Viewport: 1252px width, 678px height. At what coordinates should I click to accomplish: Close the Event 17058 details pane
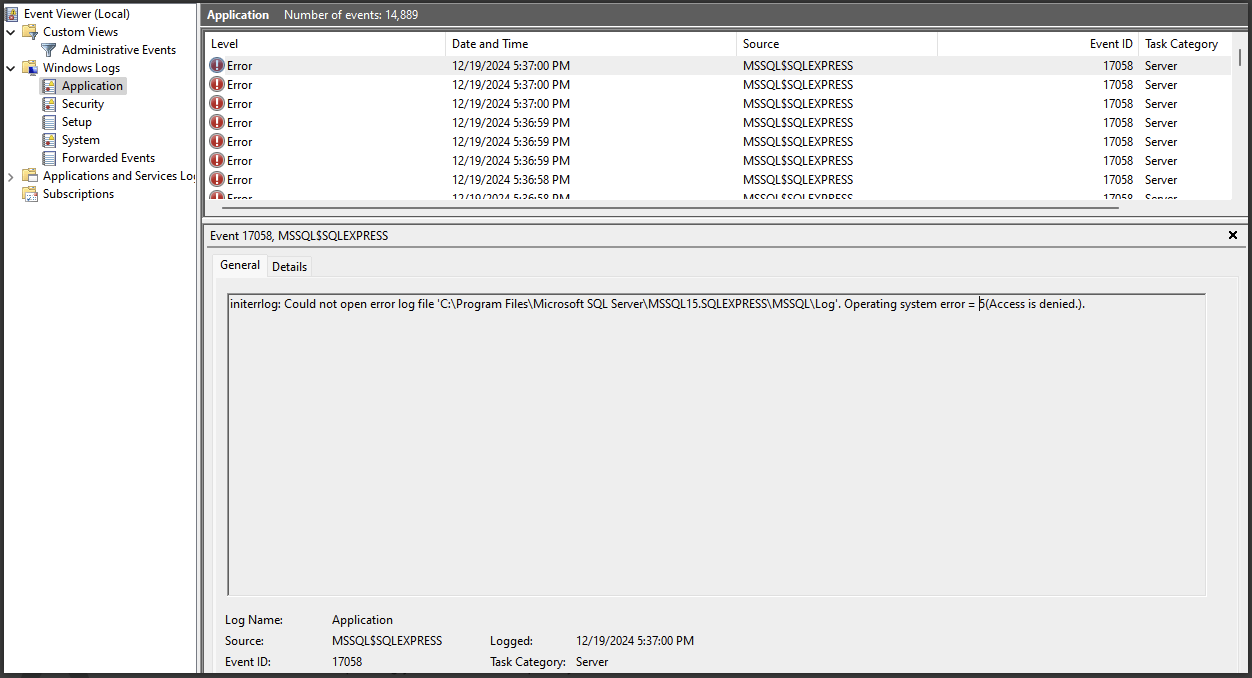click(x=1232, y=236)
